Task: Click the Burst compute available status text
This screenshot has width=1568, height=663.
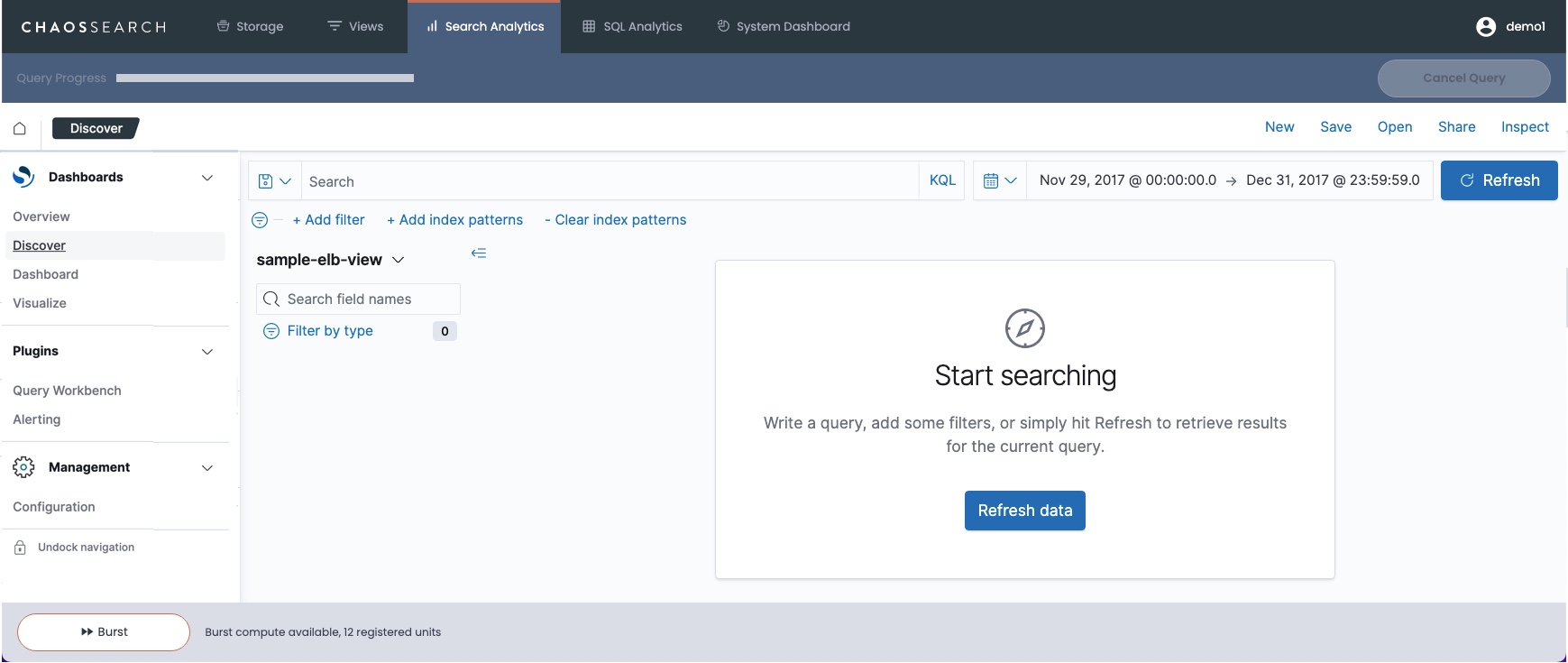Action: (323, 632)
